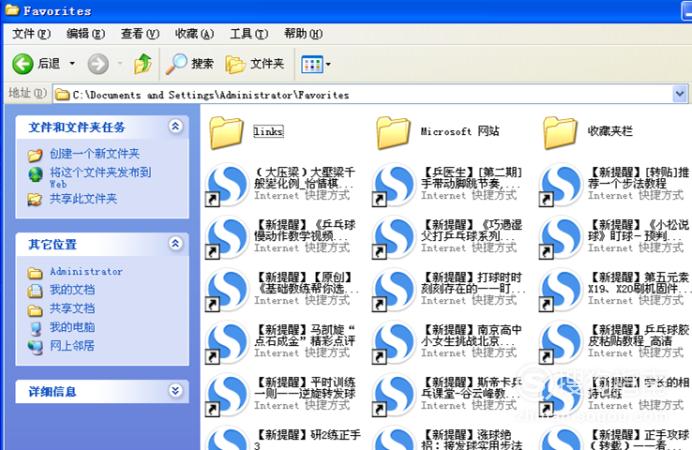Click 将这个文件夹发布到 Web link

coord(100,177)
